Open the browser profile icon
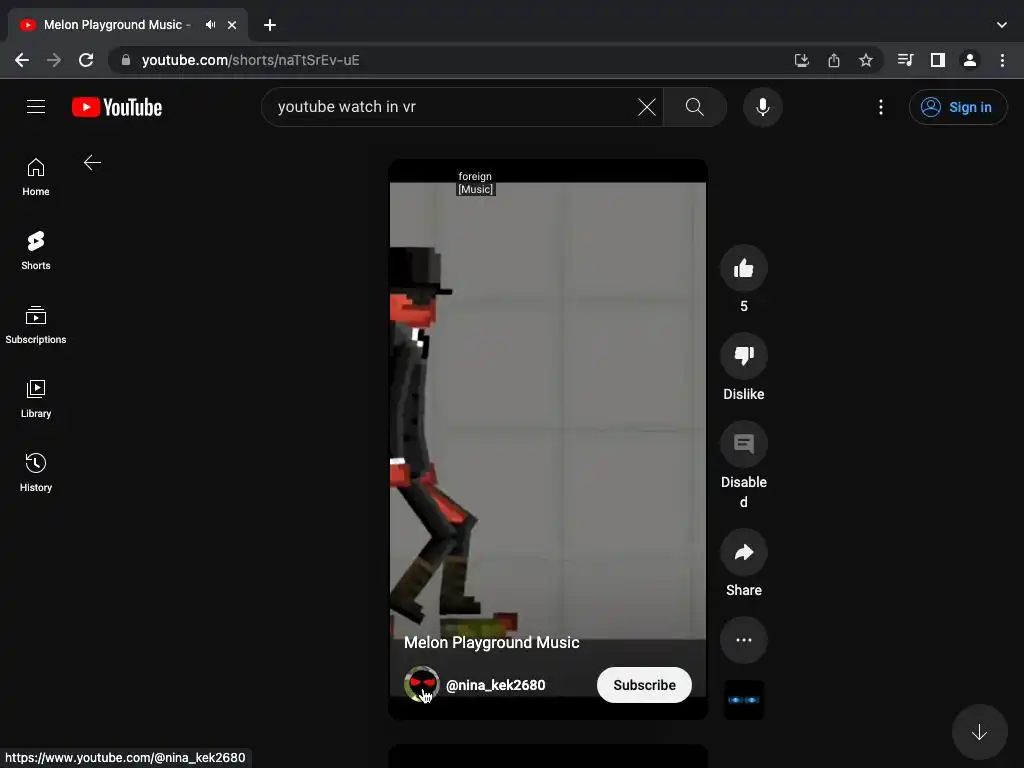This screenshot has height=768, width=1024. pos(969,60)
